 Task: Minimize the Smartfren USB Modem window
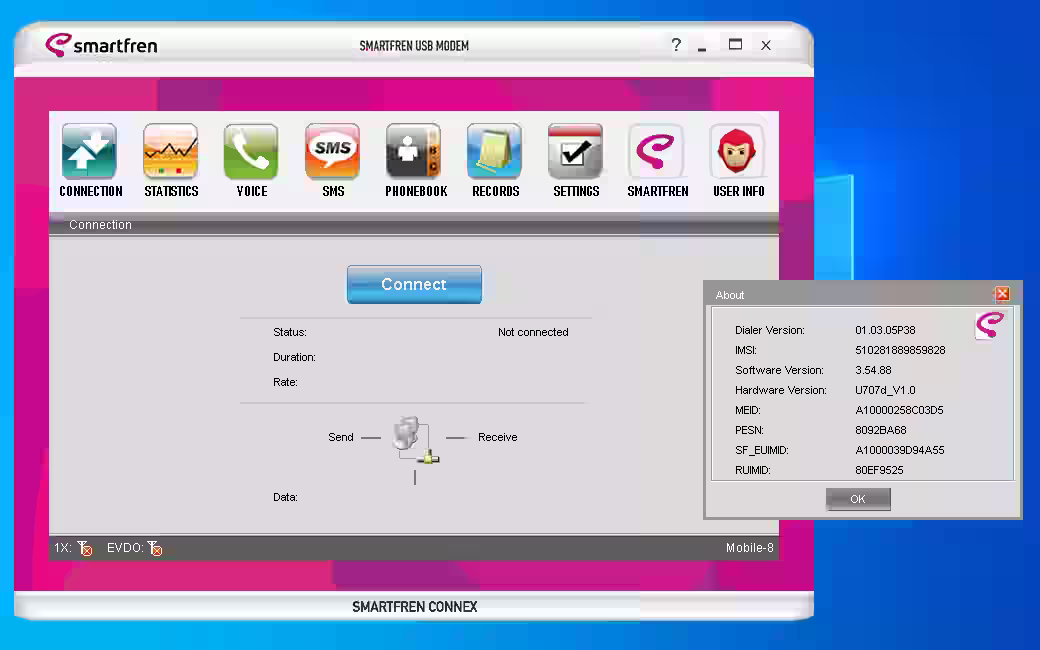coord(703,47)
